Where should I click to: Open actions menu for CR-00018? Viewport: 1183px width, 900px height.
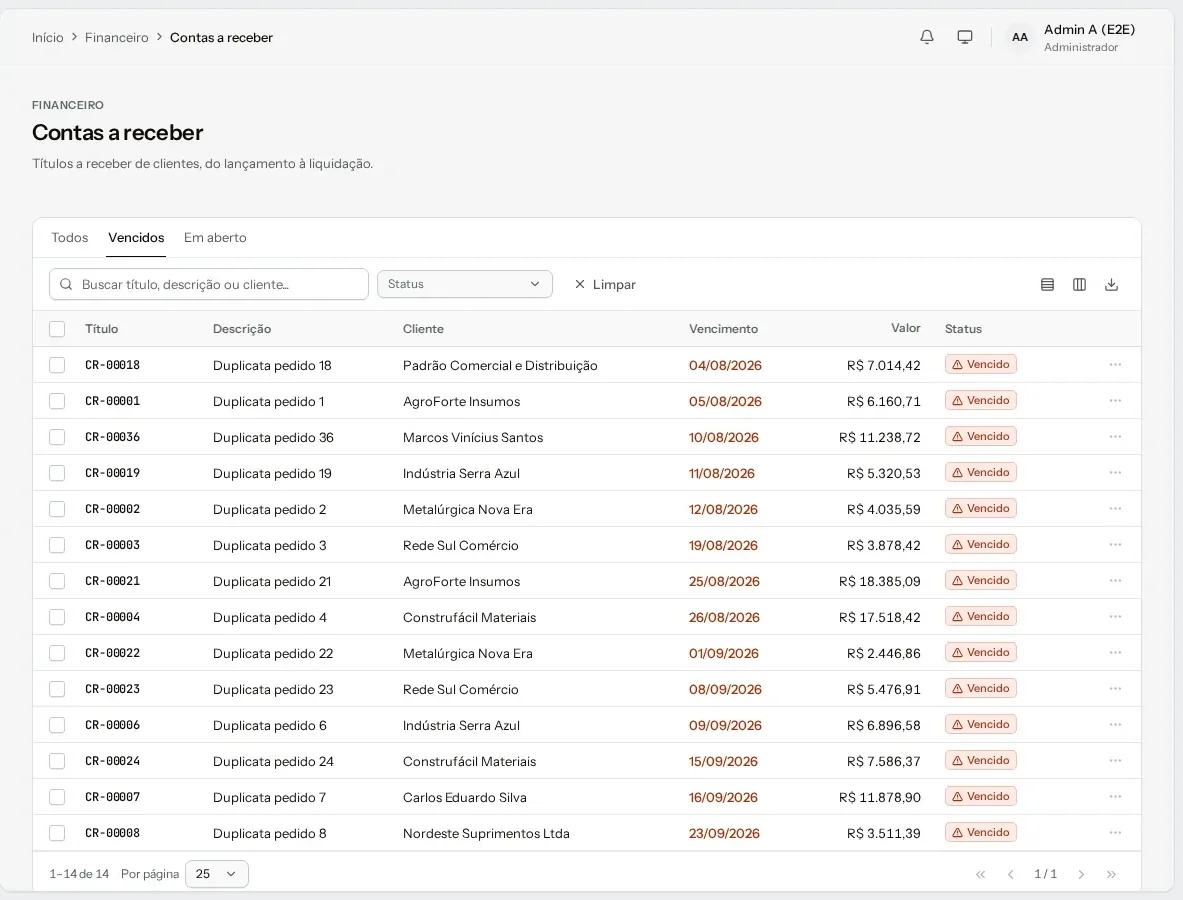pyautogui.click(x=1115, y=364)
